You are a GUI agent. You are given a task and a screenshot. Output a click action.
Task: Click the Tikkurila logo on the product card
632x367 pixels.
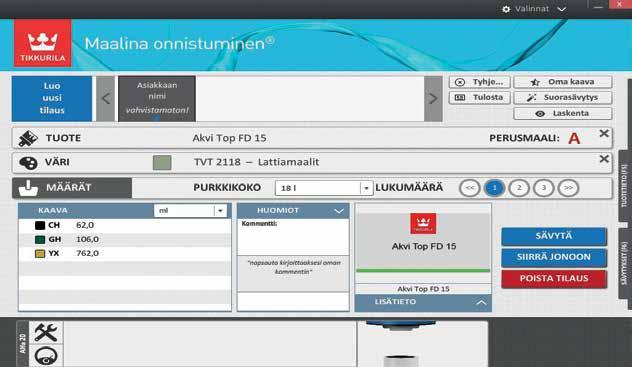click(x=423, y=224)
